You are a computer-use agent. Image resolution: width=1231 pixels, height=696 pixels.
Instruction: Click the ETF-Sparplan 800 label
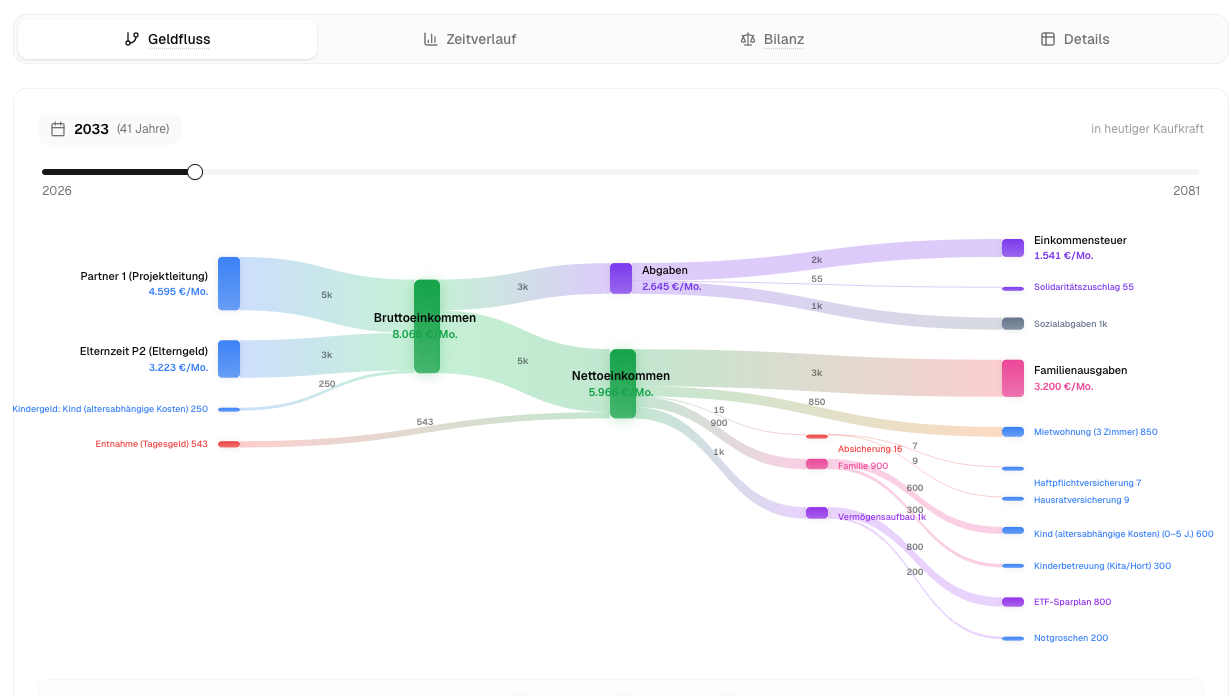coord(1072,602)
